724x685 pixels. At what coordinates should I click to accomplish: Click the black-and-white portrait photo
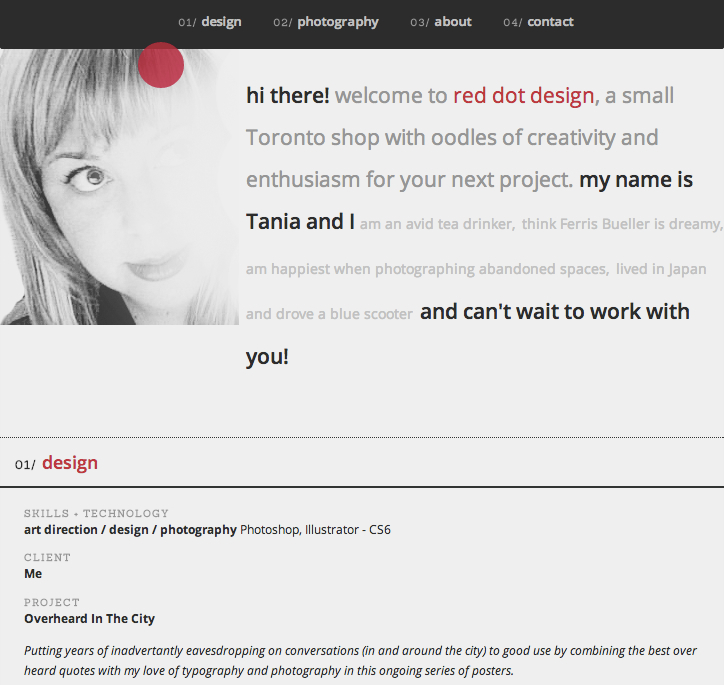point(119,186)
